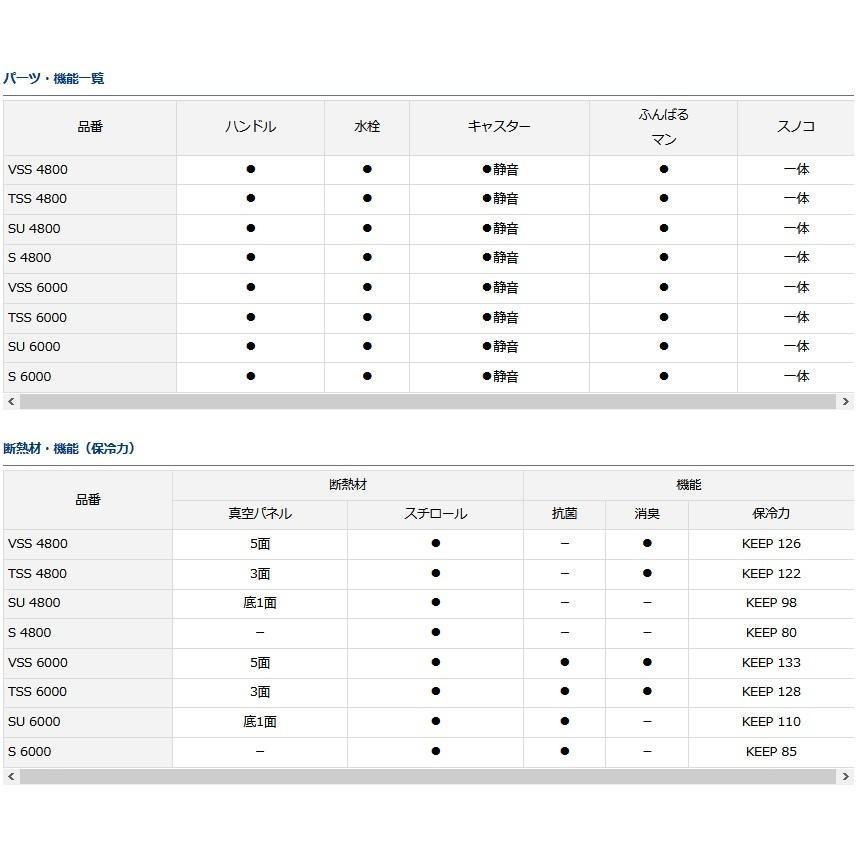Click the キャスター column header
Viewport: 863px width, 863px height.
coord(499,127)
